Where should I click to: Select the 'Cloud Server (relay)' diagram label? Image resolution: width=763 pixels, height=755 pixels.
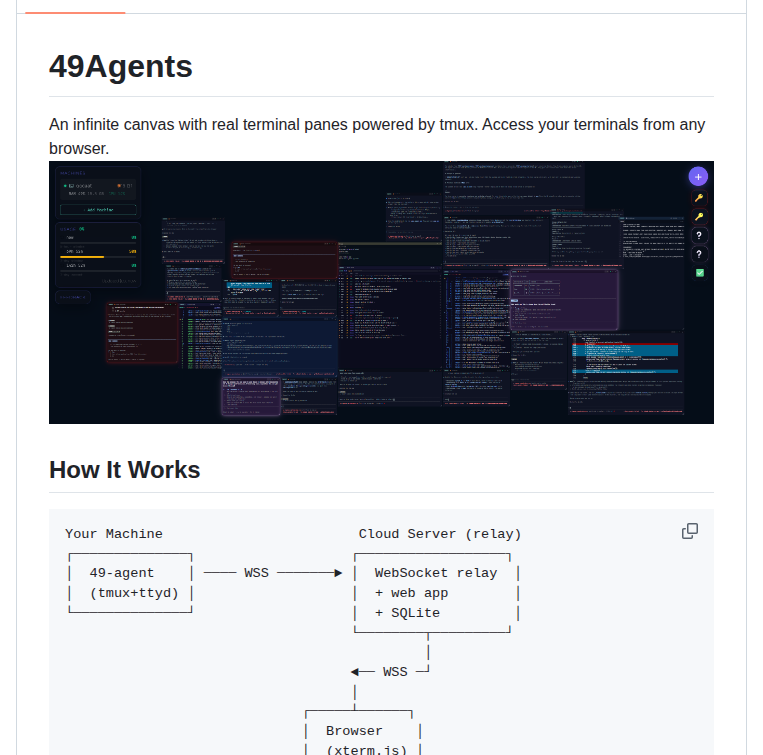tap(440, 534)
